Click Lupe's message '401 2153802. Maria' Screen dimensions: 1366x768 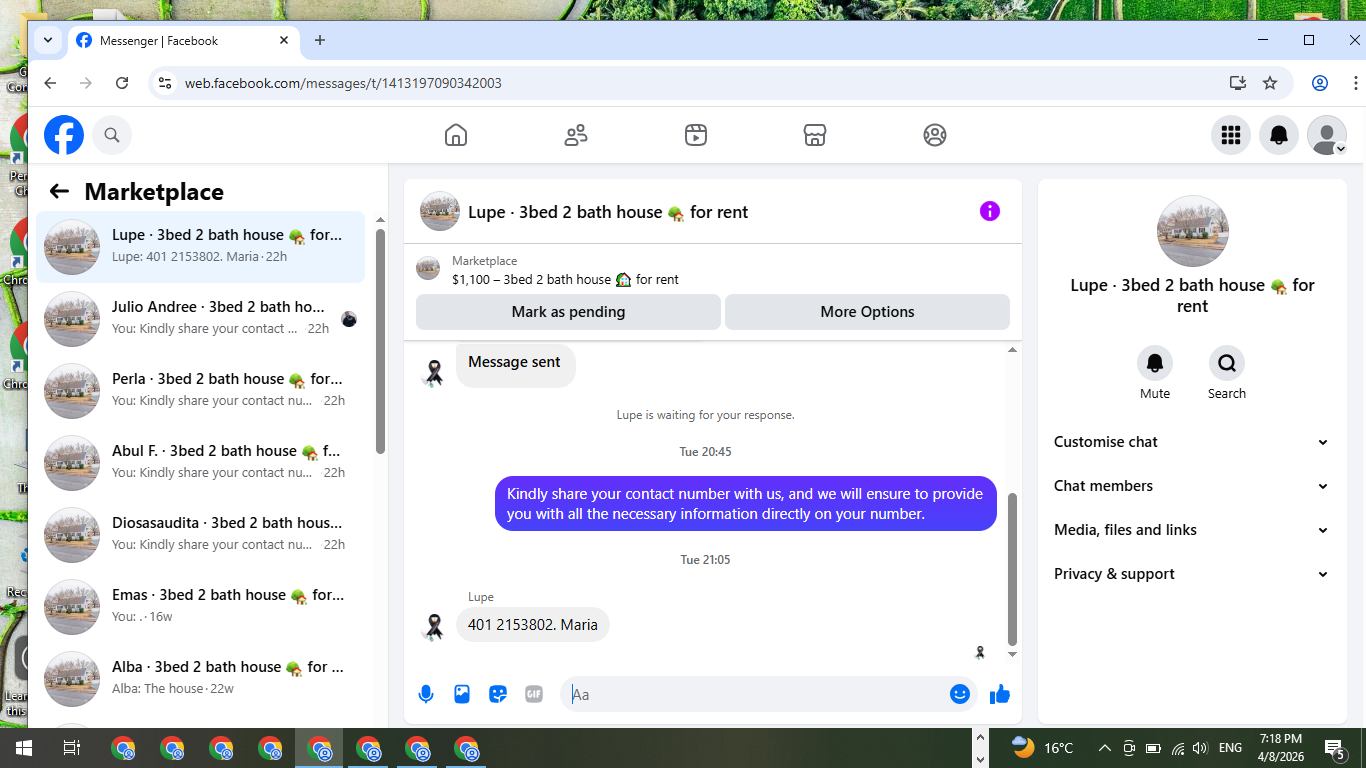(533, 625)
